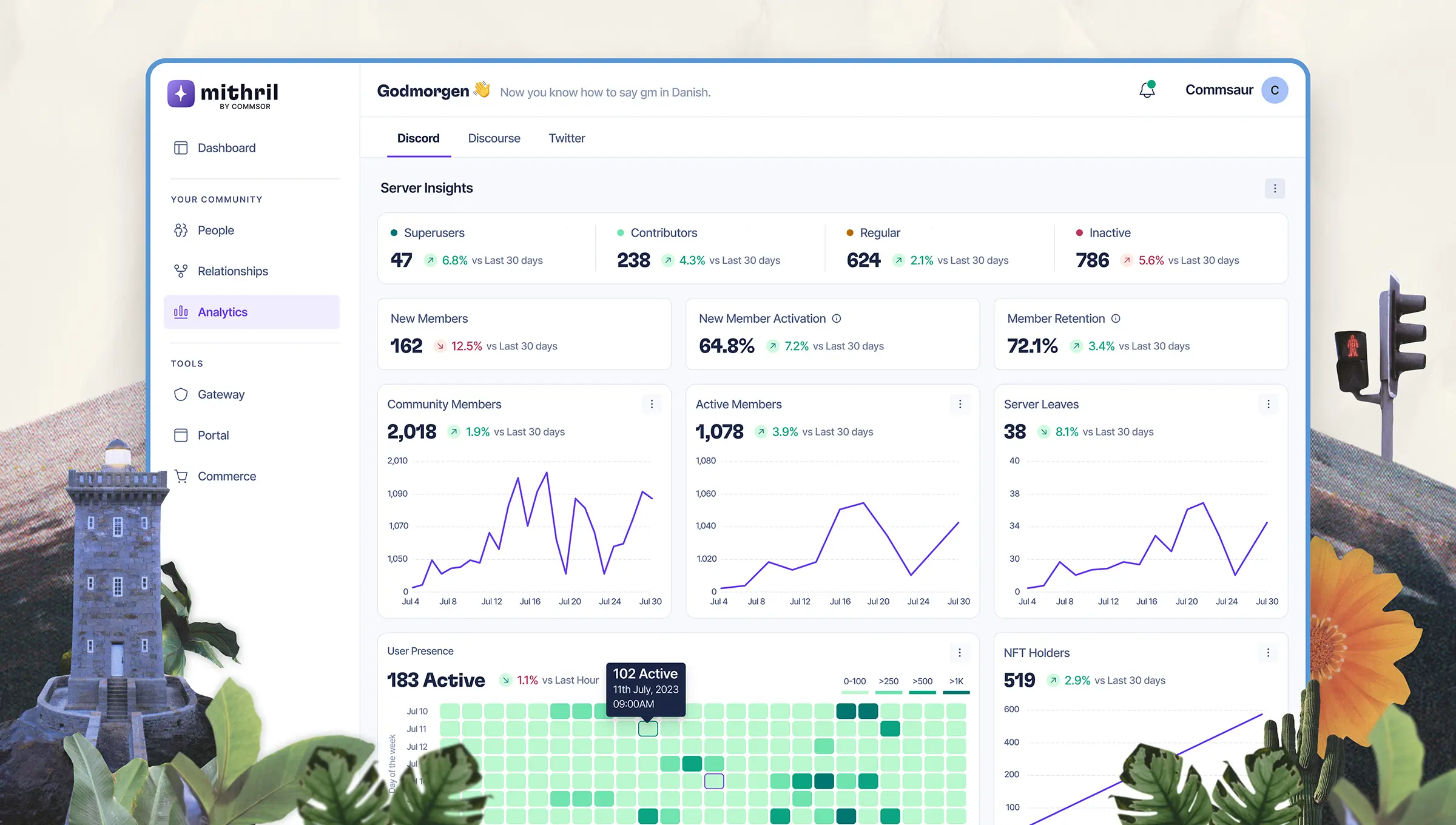Select the >1K legend swatch

pyautogui.click(x=957, y=692)
